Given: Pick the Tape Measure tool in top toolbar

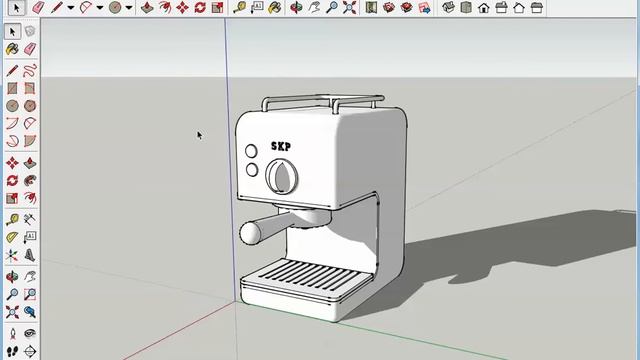Looking at the screenshot, I should click(240, 7).
